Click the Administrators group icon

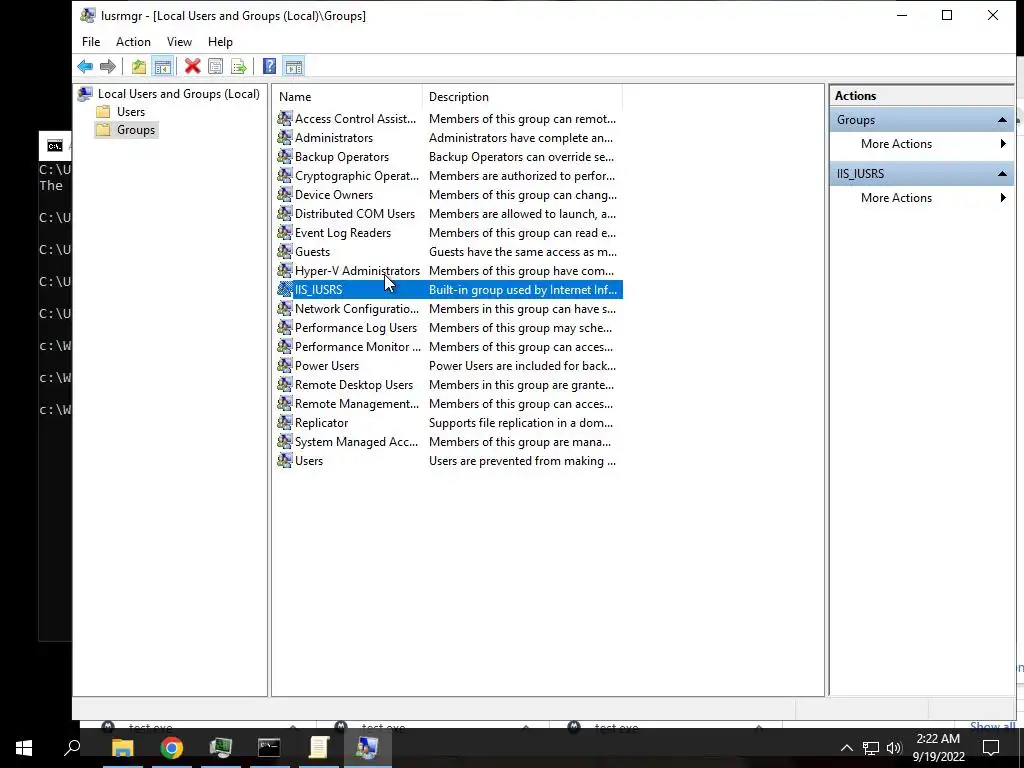click(285, 137)
